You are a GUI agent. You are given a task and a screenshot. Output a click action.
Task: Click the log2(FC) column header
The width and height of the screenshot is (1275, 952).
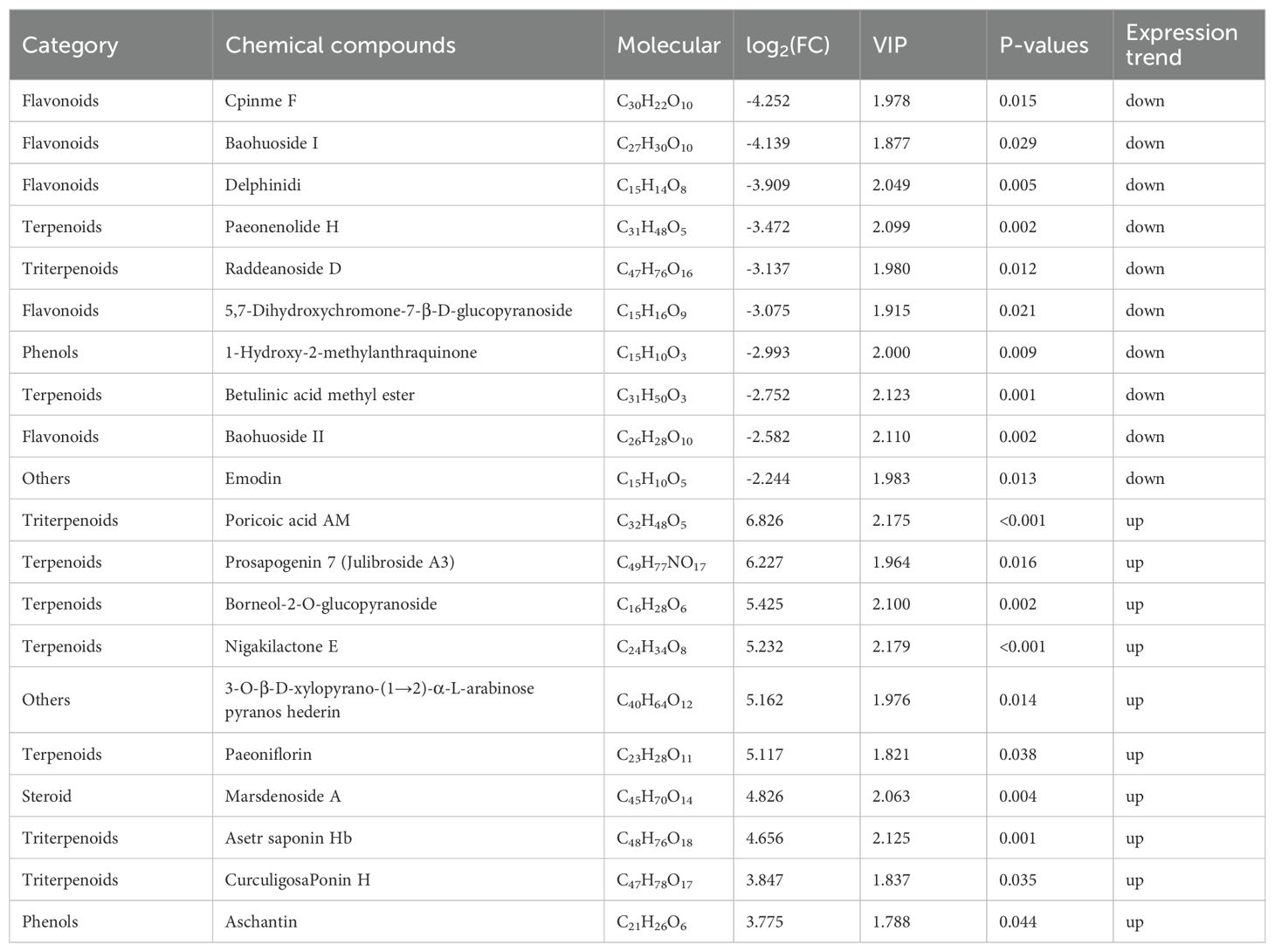tap(787, 45)
